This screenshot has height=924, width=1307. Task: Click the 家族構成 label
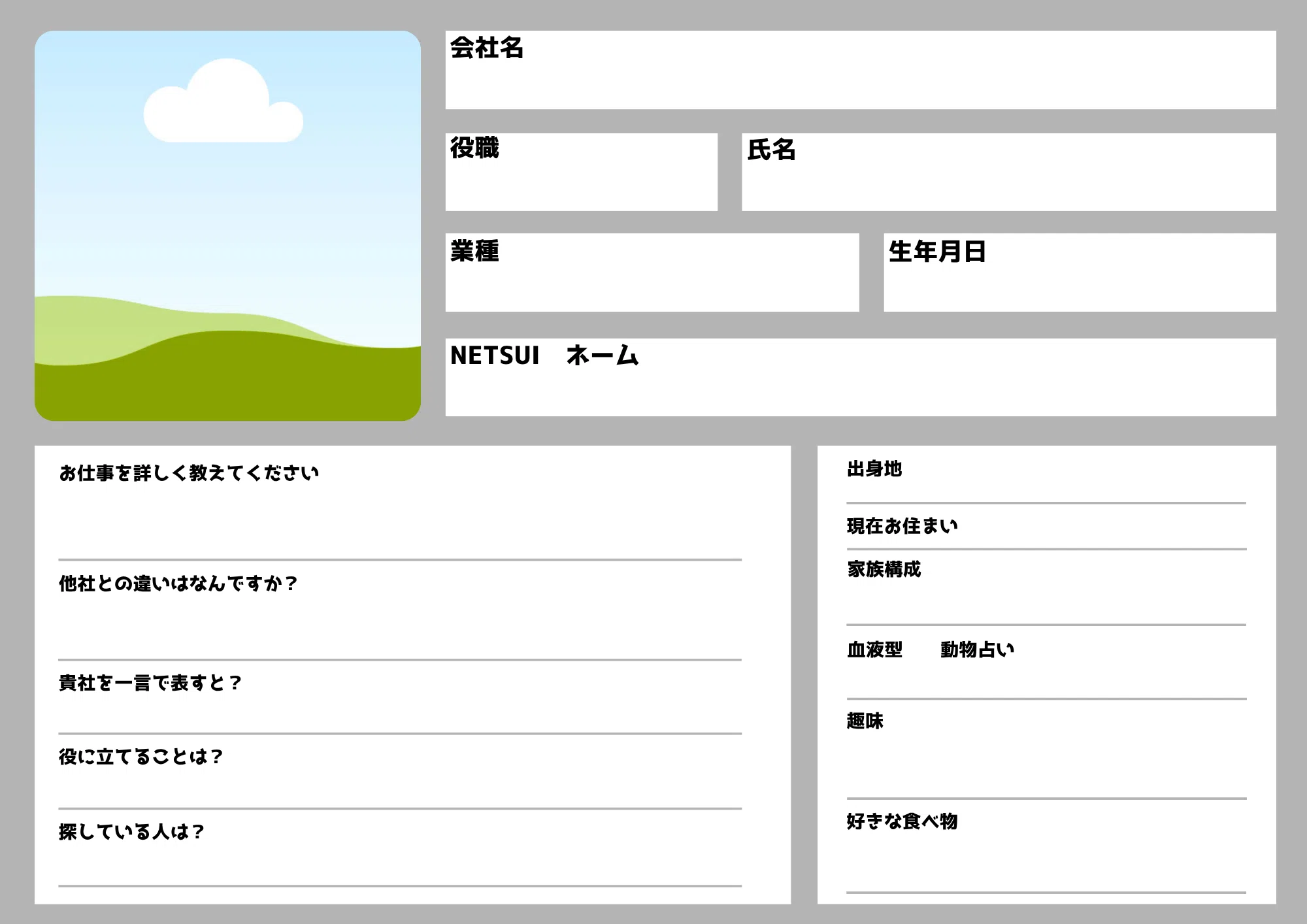(x=884, y=569)
